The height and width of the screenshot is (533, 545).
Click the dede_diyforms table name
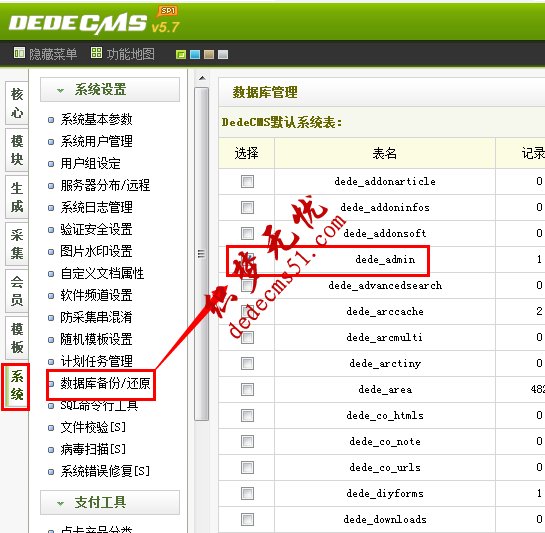385,493
